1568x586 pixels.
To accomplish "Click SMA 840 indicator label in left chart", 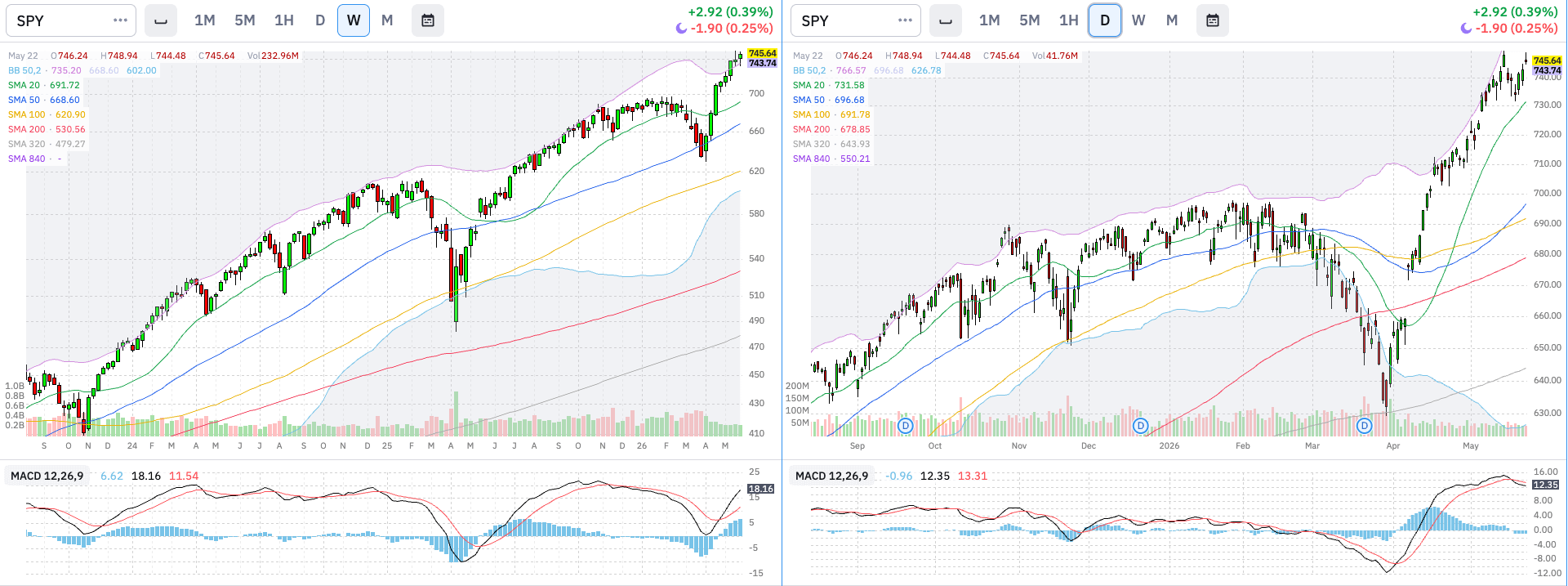I will point(27,159).
